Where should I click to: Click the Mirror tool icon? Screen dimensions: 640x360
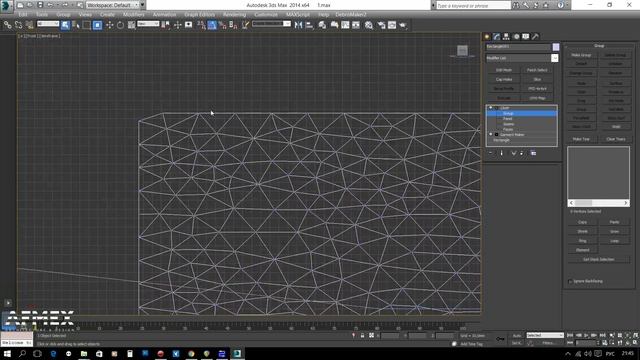coord(298,25)
